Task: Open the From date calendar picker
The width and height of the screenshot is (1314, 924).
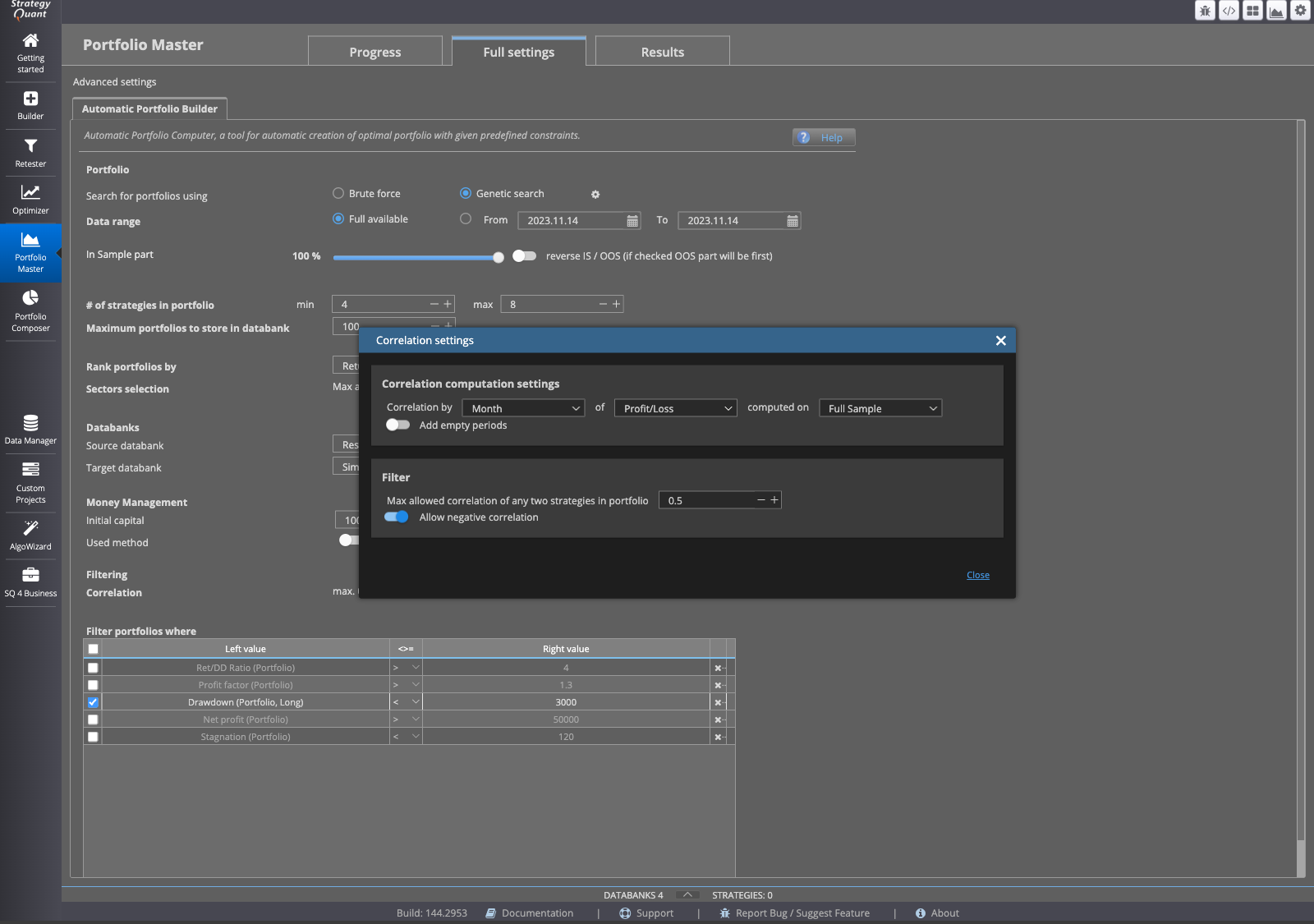Action: [632, 221]
